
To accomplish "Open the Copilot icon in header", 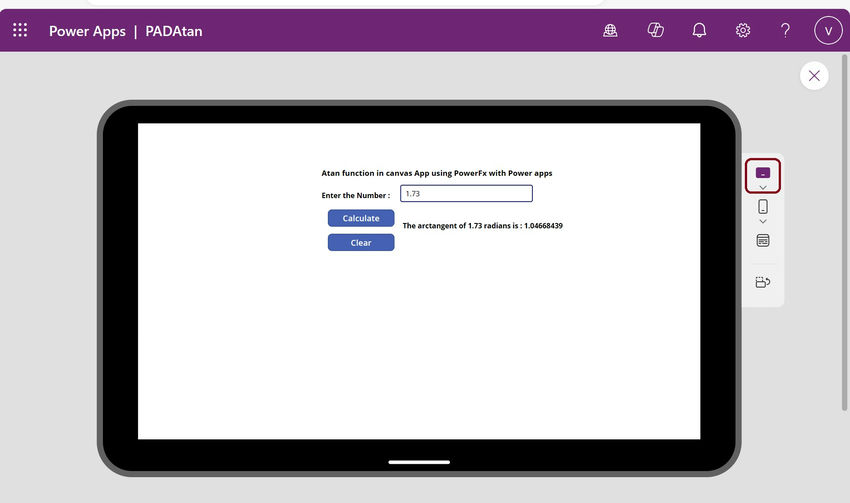I will [655, 30].
